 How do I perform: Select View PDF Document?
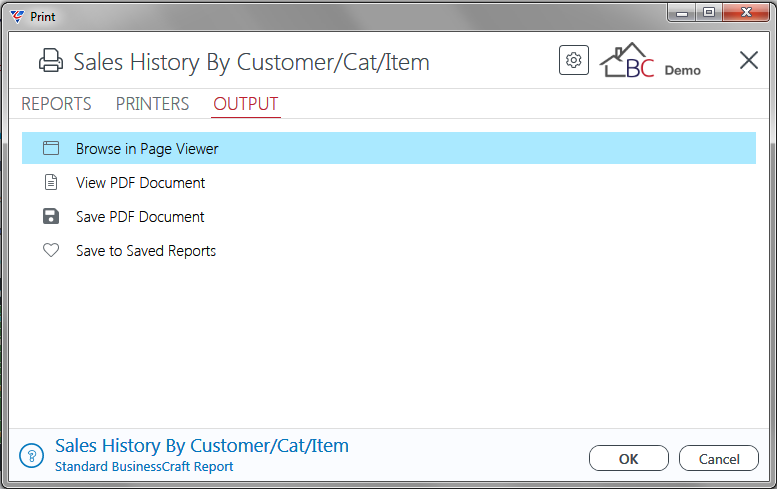(x=140, y=183)
